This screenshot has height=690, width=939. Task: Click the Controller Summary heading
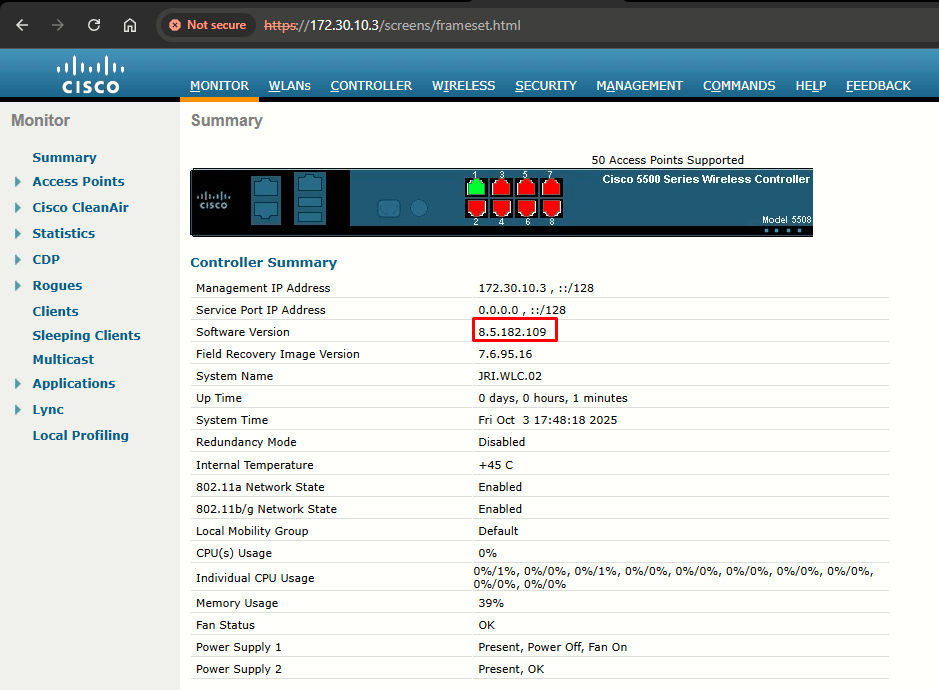click(x=263, y=262)
